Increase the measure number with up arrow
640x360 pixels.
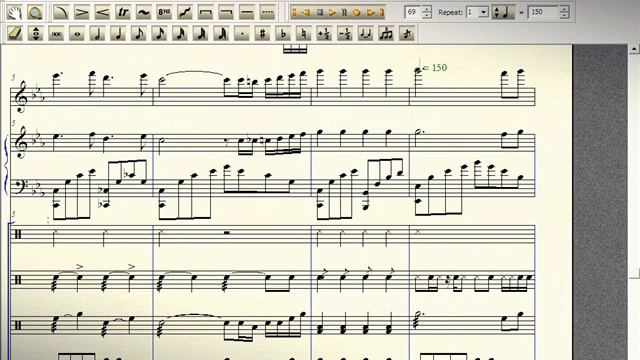tap(427, 9)
